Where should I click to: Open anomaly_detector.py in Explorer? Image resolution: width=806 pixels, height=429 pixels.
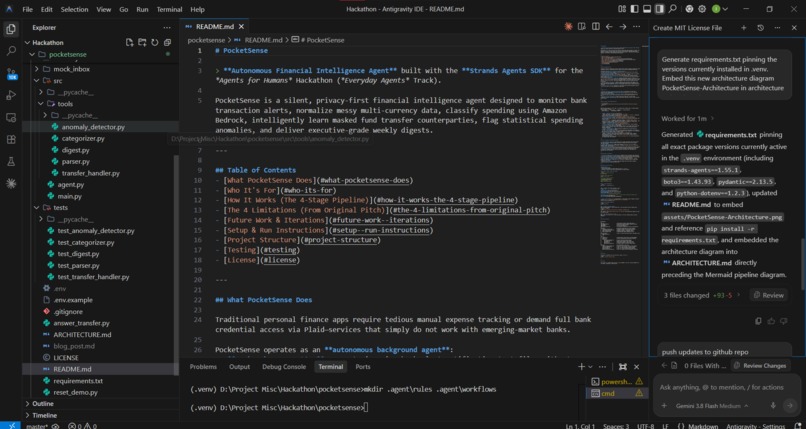[x=93, y=127]
